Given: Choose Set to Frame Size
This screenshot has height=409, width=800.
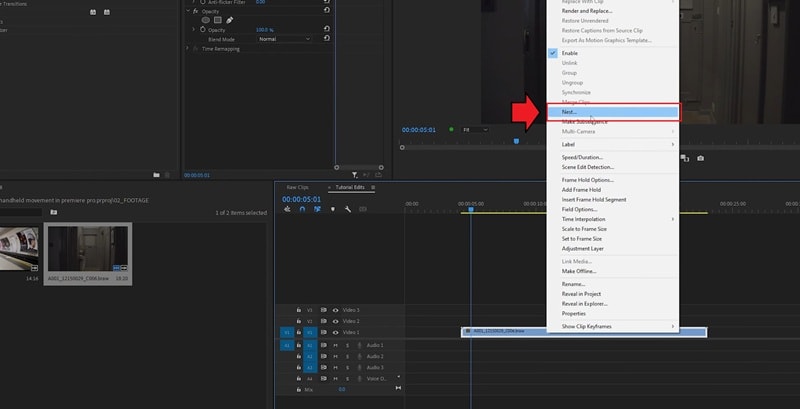Looking at the screenshot, I should point(612,239).
